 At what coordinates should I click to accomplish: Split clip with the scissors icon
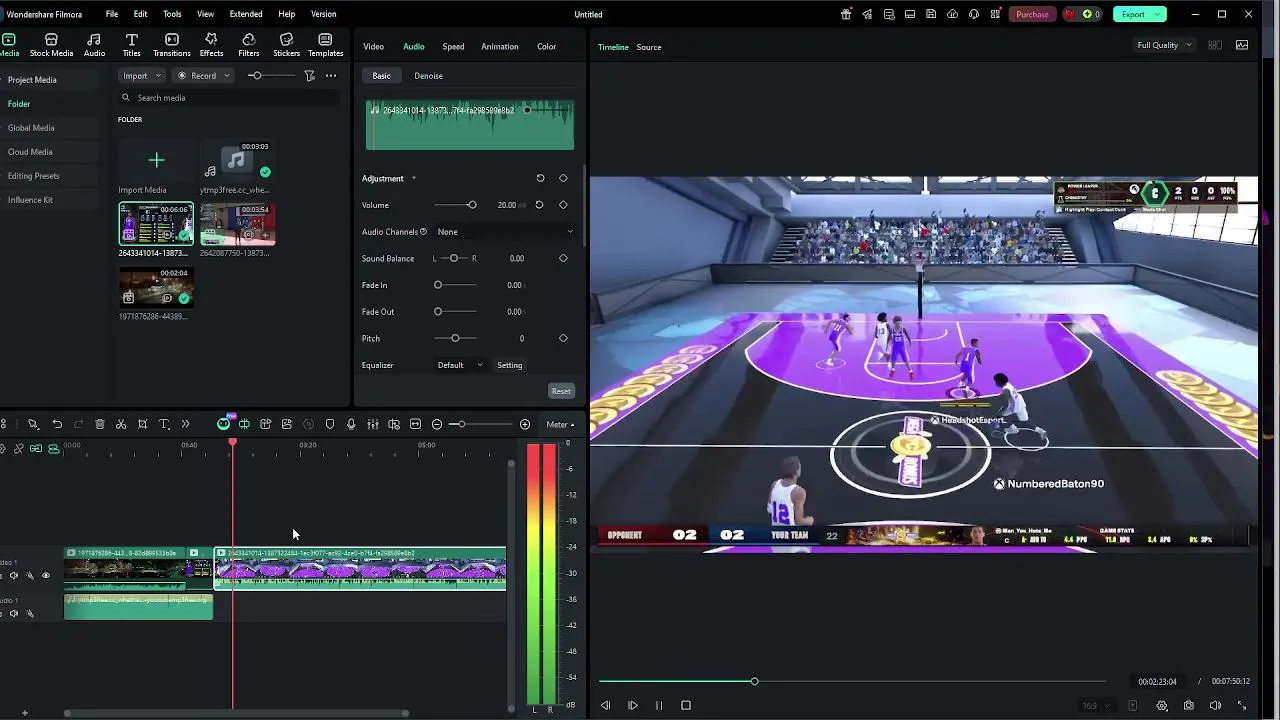click(121, 424)
